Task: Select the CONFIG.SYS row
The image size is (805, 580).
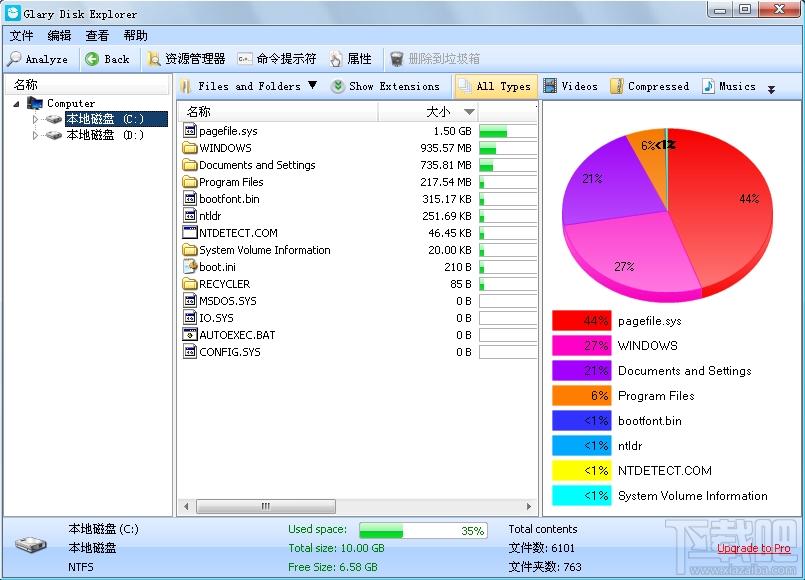Action: point(358,352)
